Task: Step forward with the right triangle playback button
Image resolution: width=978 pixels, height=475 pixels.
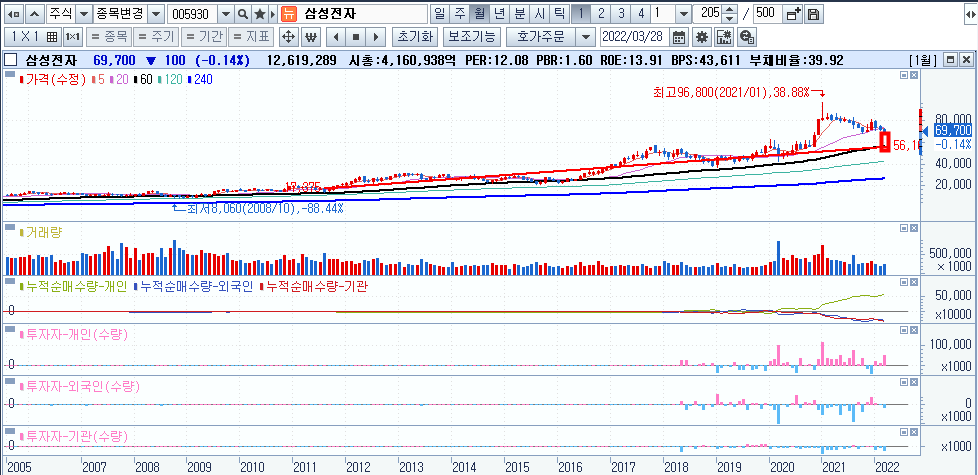Action: point(375,37)
